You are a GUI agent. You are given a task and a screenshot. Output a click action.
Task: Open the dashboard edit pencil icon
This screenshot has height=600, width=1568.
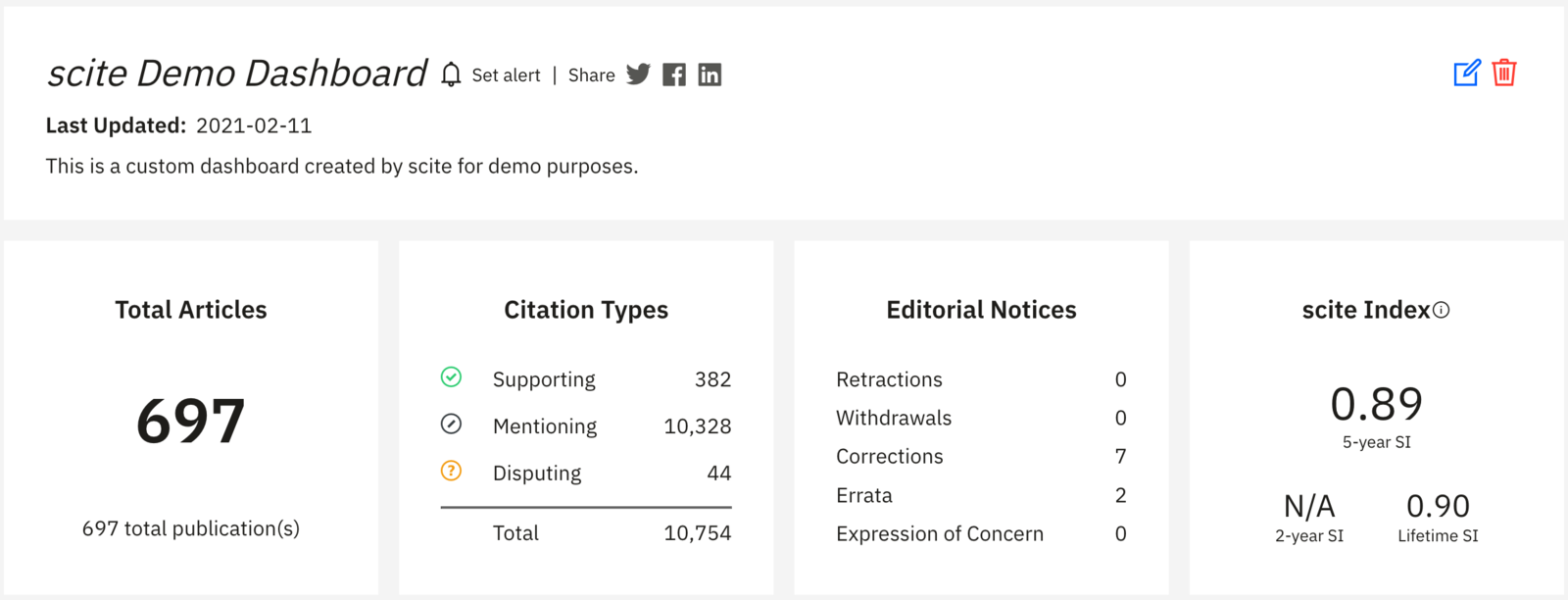point(1465,73)
